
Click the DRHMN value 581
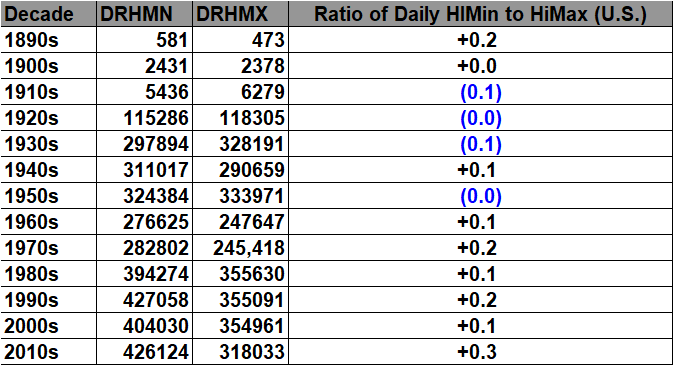click(172, 40)
